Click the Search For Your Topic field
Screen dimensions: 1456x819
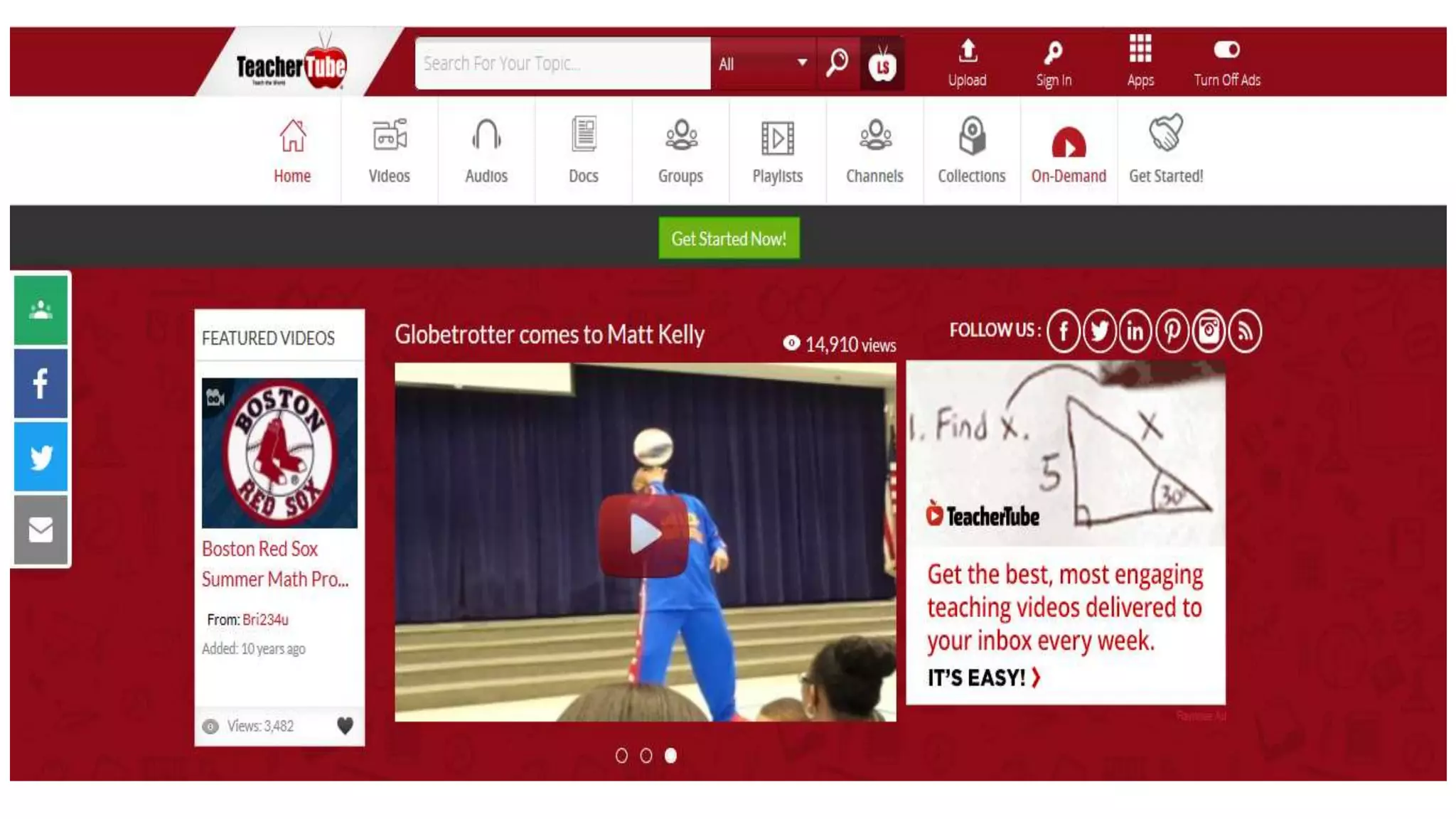tap(562, 64)
